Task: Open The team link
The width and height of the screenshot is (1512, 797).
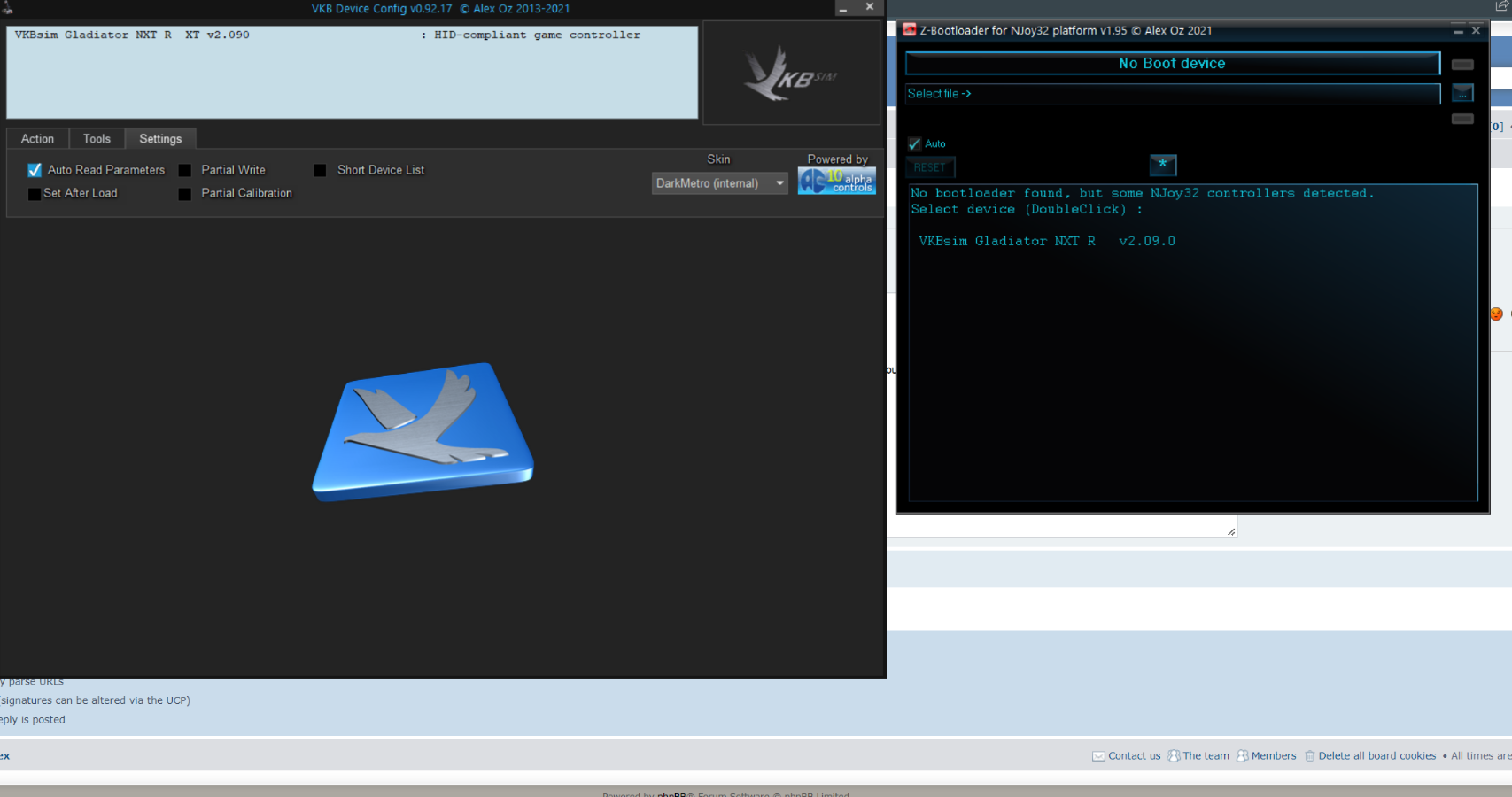Action: [x=1206, y=756]
